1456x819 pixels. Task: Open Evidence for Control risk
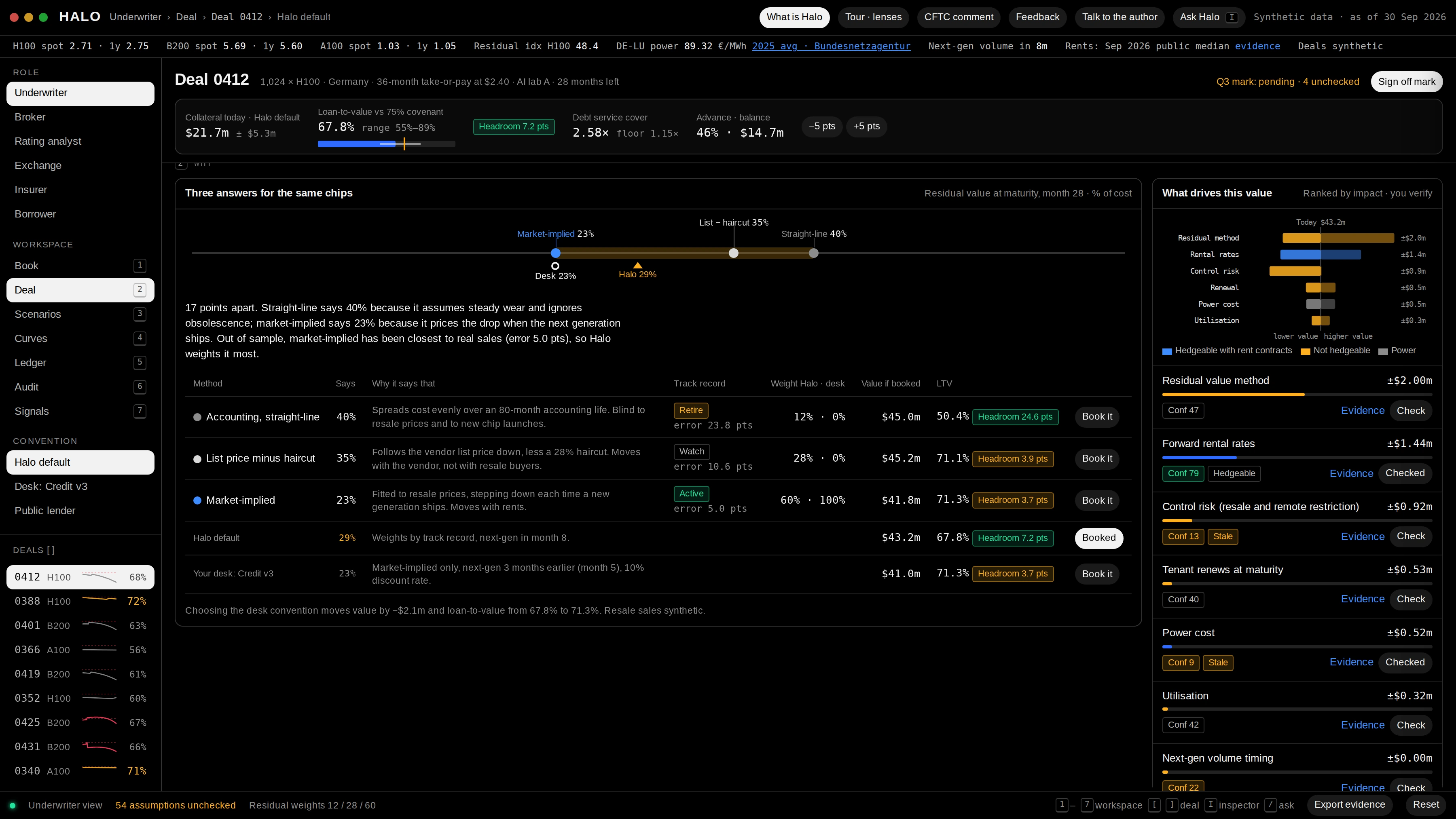click(x=1363, y=536)
